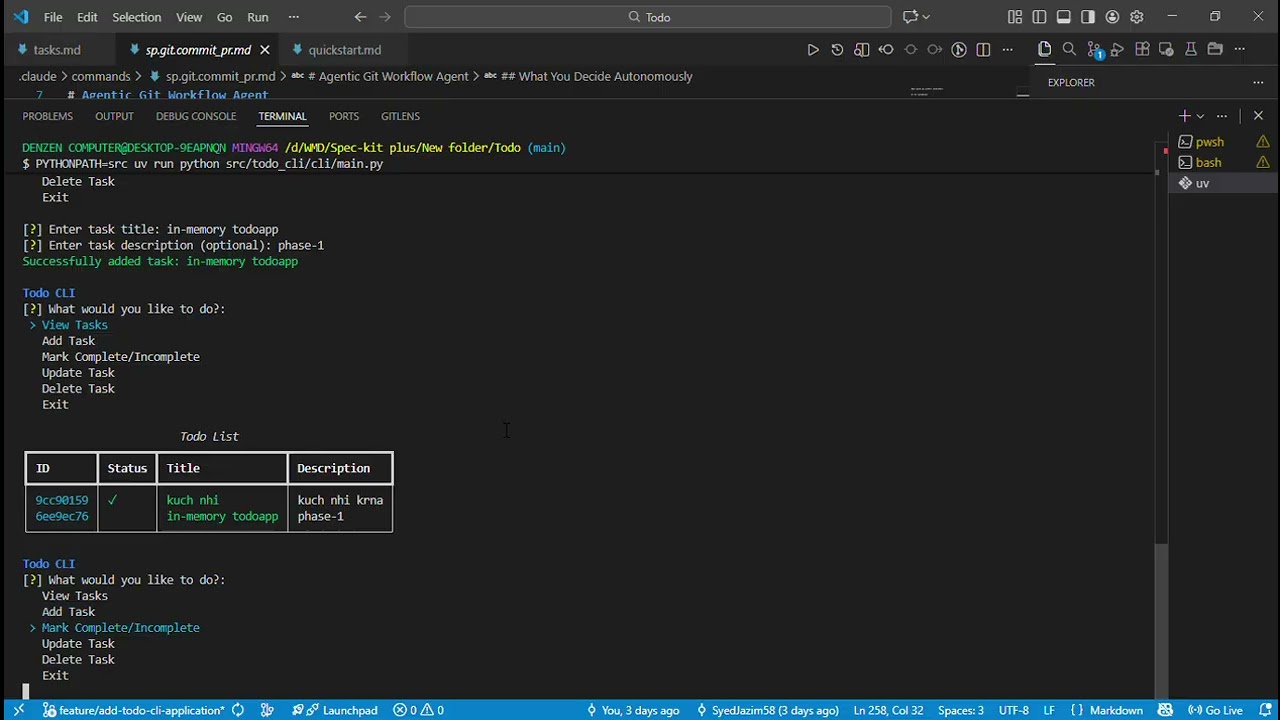Switch to the Debug Console tab
Image resolution: width=1280 pixels, height=720 pixels.
[x=196, y=116]
